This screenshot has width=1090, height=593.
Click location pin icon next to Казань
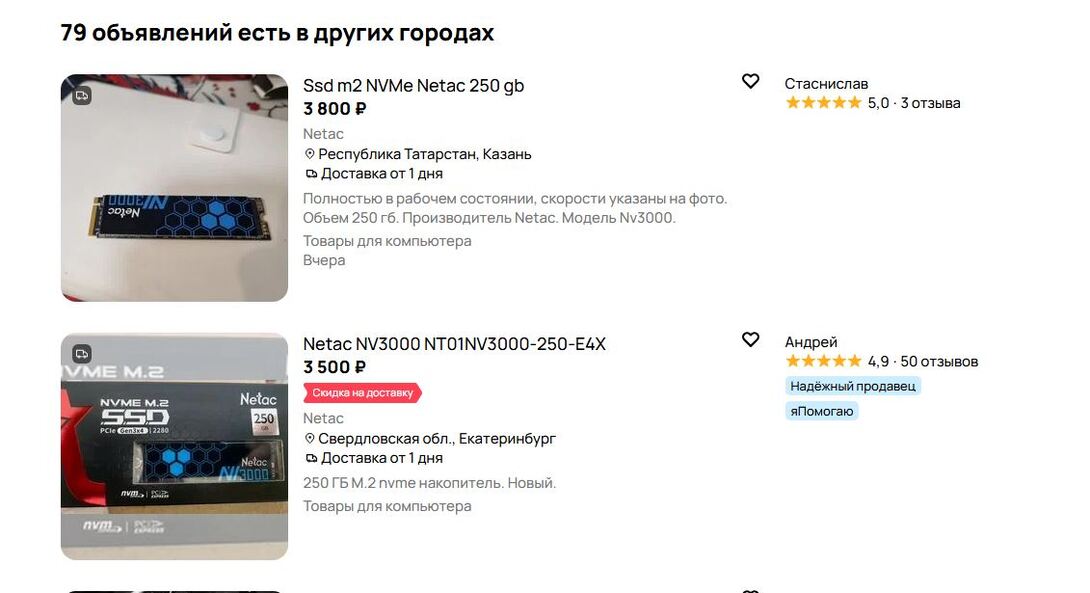(x=310, y=155)
